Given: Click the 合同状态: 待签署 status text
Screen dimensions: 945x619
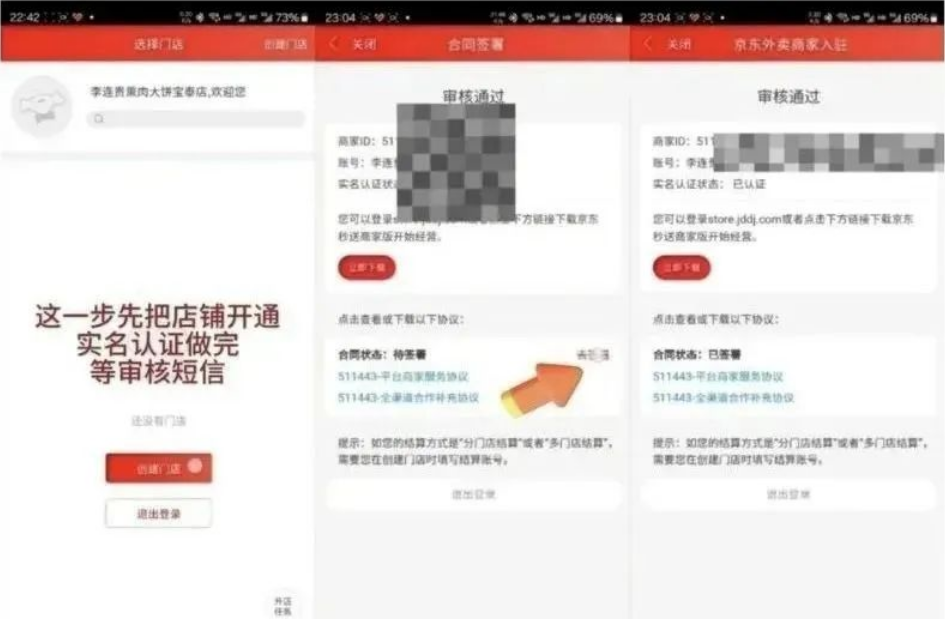Looking at the screenshot, I should click(x=382, y=355).
